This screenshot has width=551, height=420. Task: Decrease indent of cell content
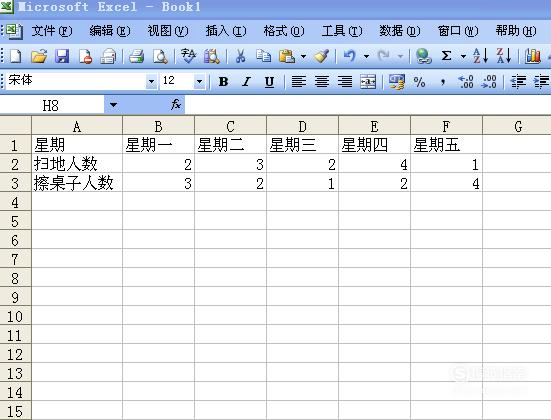pyautogui.click(x=518, y=82)
